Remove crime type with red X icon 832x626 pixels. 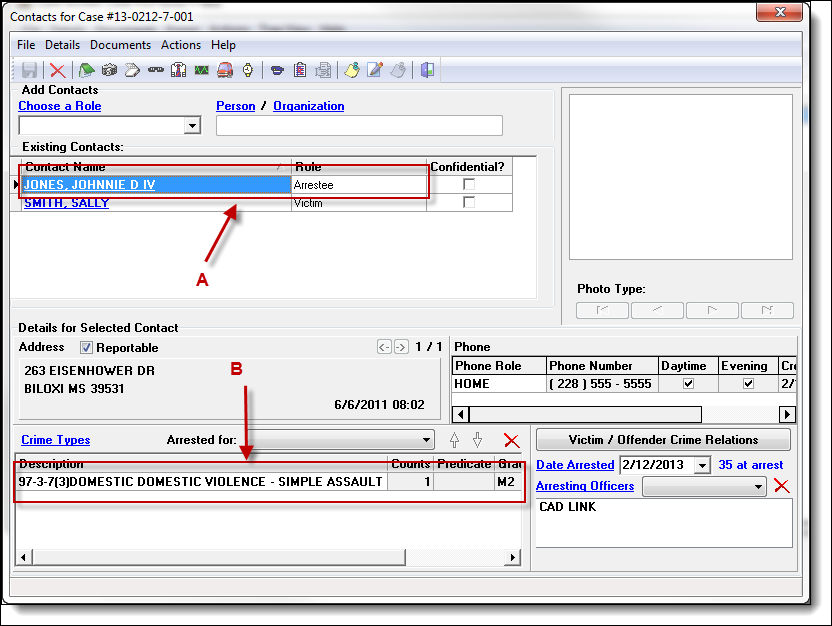click(512, 440)
